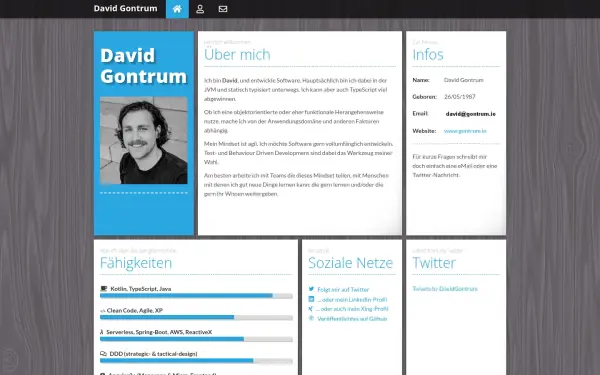Click the code icon beside Clean Code

click(x=103, y=311)
